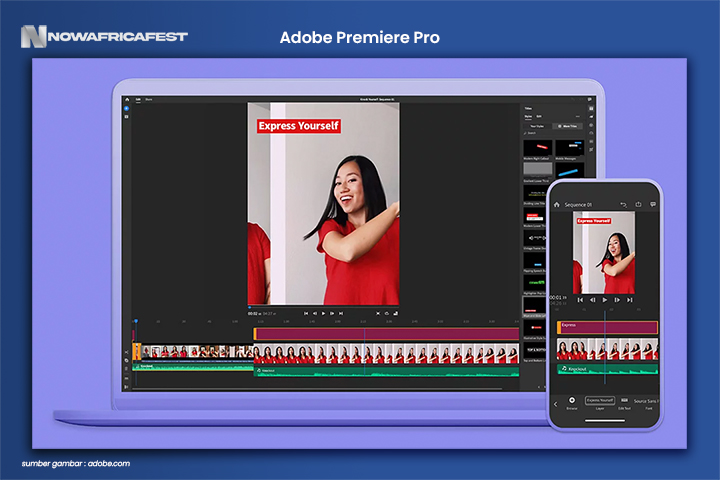Toggle loop playback on laptop player
This screenshot has width=720, height=480.
click(387, 313)
